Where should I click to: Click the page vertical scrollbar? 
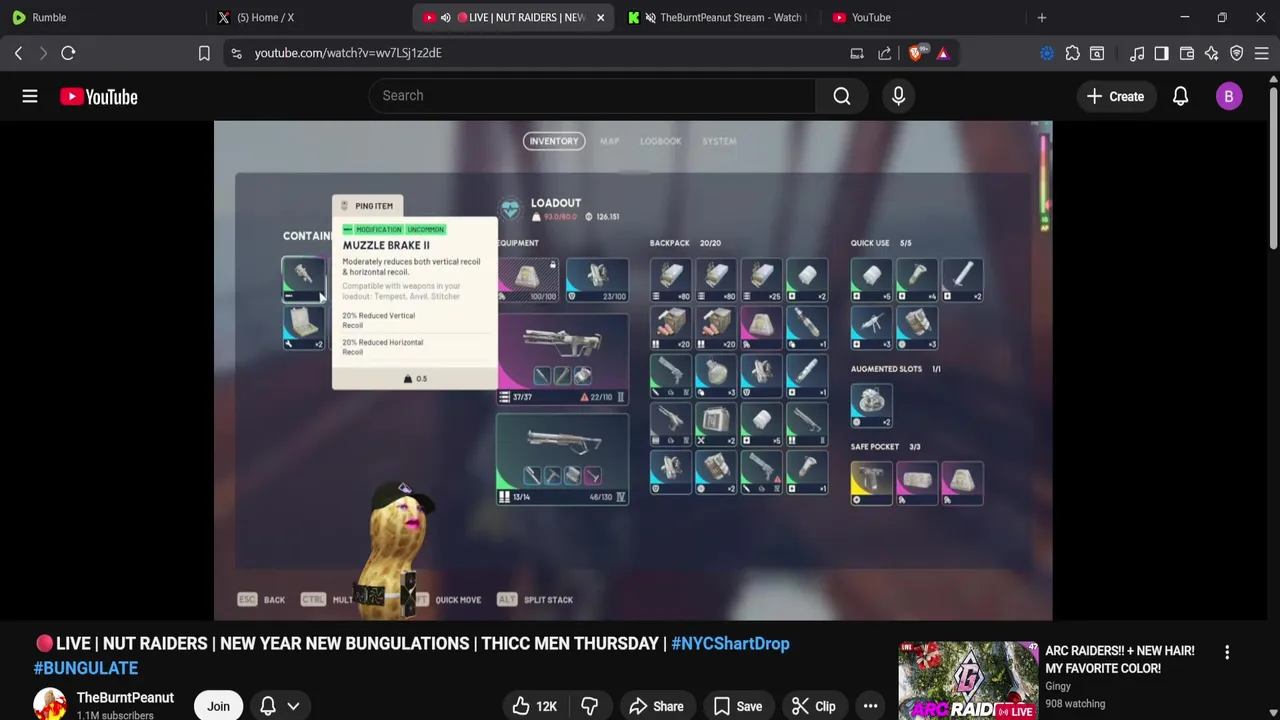click(1273, 170)
